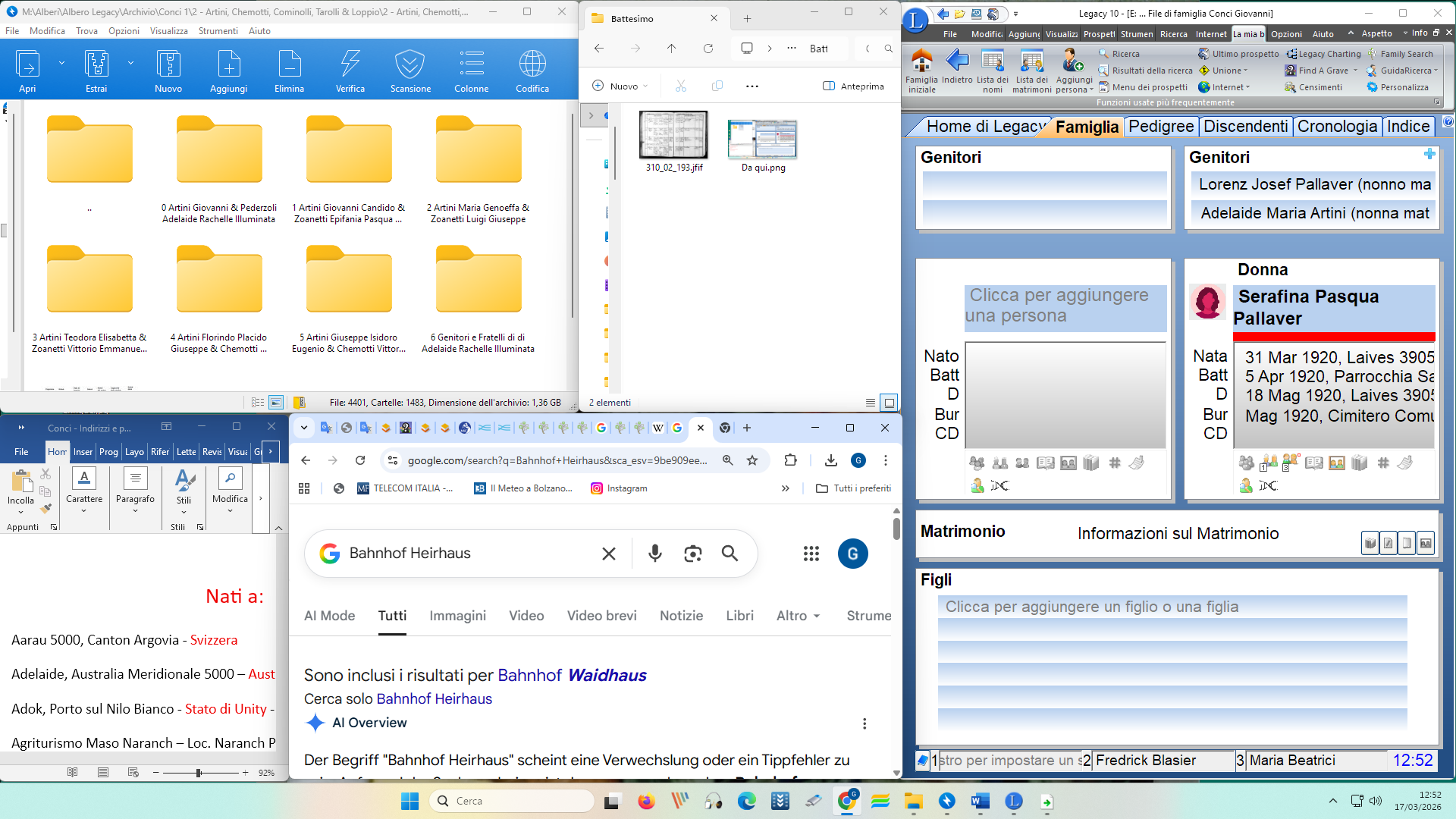The width and height of the screenshot is (1456, 819).
Task: Open the Altro dropdown in Google results
Action: point(798,616)
